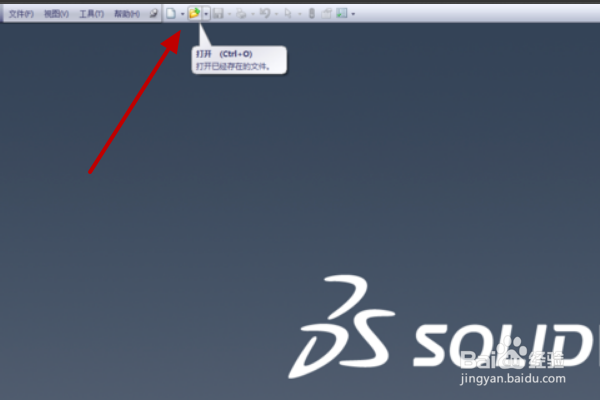Expand the dropdown arrow next to Select
Screen dimensions: 600x400
[x=300, y=14]
